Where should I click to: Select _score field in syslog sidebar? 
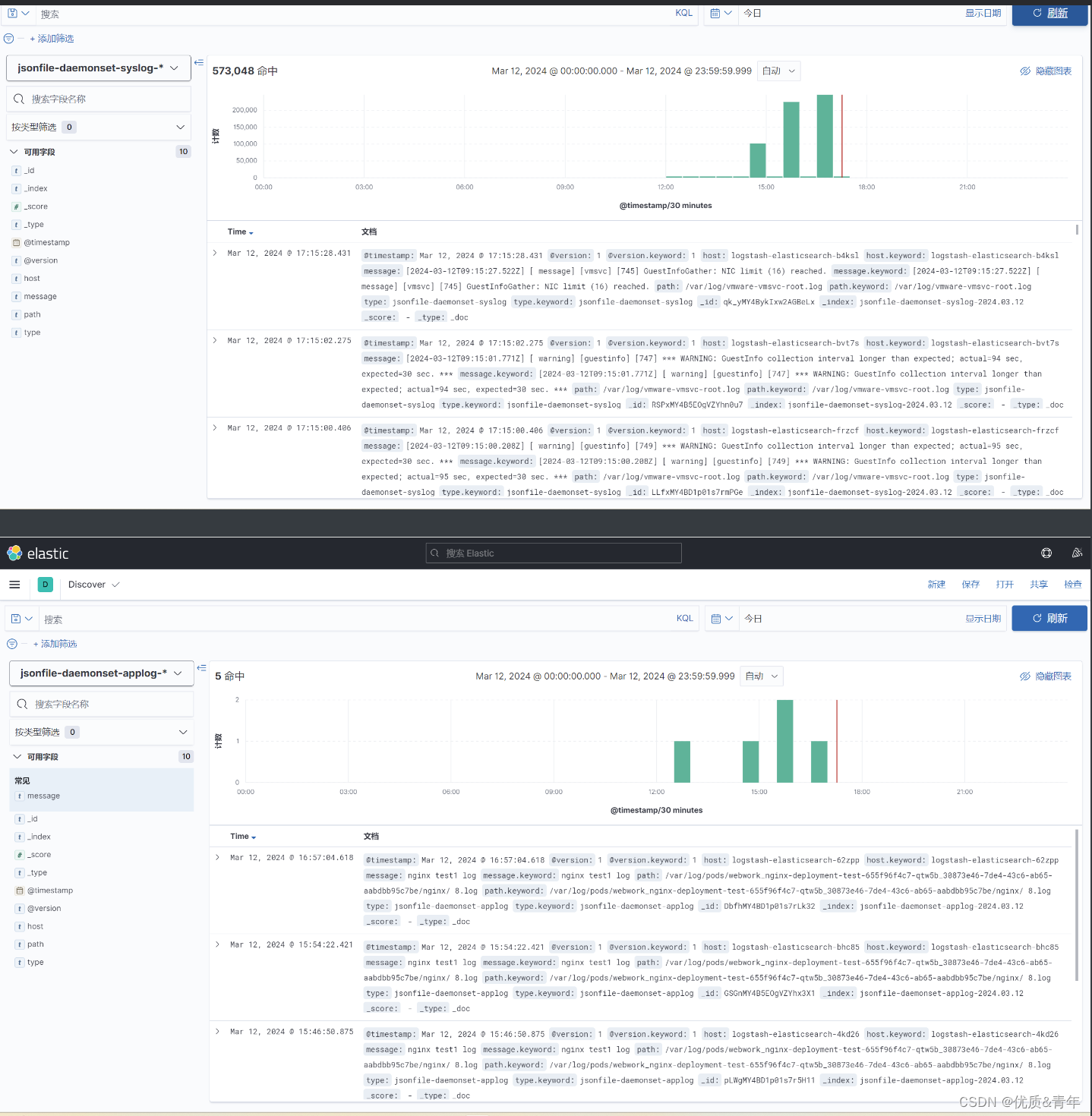(36, 206)
